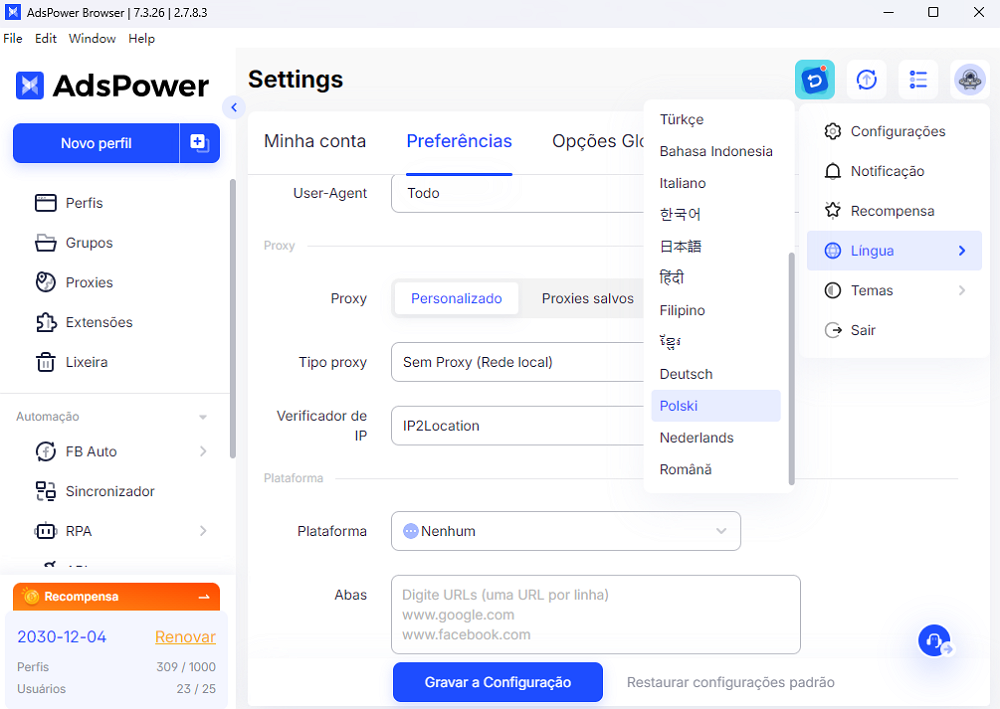The width and height of the screenshot is (1000, 709).
Task: Click the update upload icon in header
Action: 866,80
